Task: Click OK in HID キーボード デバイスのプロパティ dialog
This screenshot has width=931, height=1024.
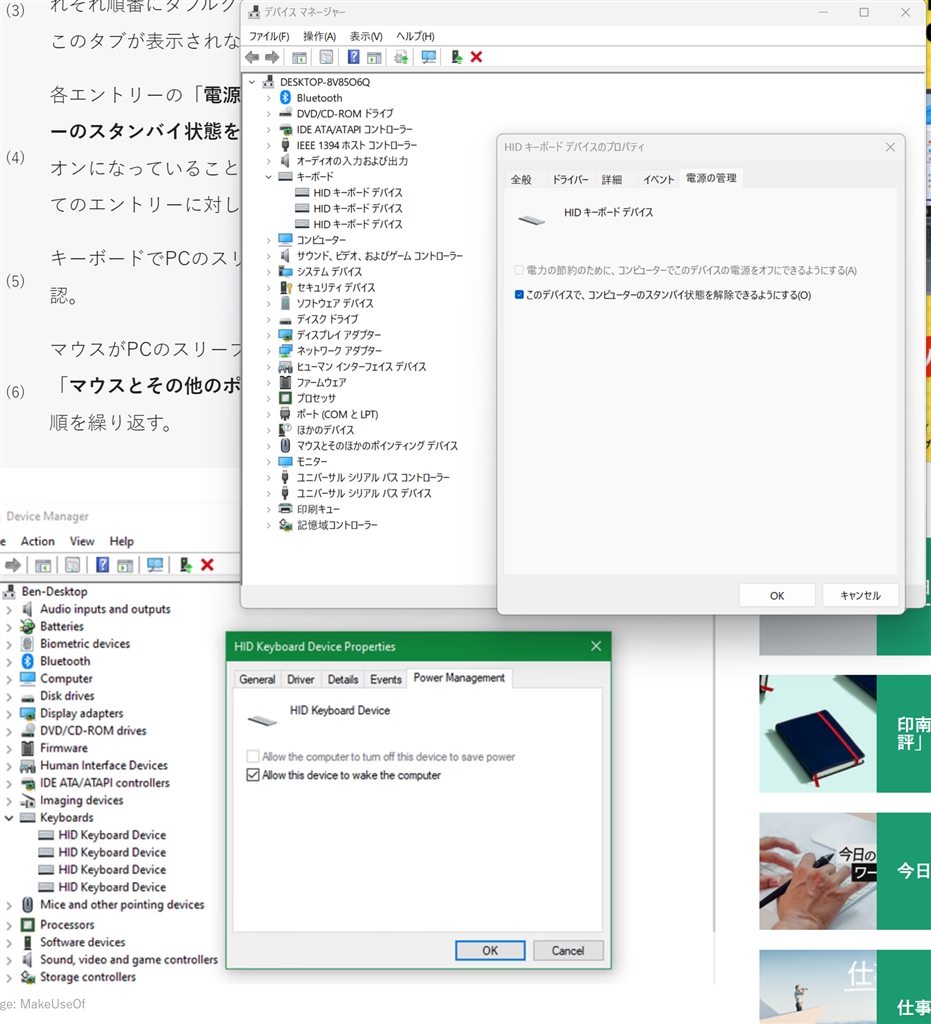Action: coord(777,596)
